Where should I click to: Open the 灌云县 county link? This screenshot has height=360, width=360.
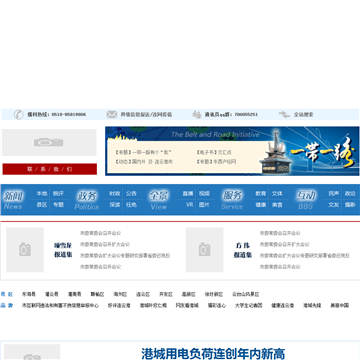[x=52, y=294]
